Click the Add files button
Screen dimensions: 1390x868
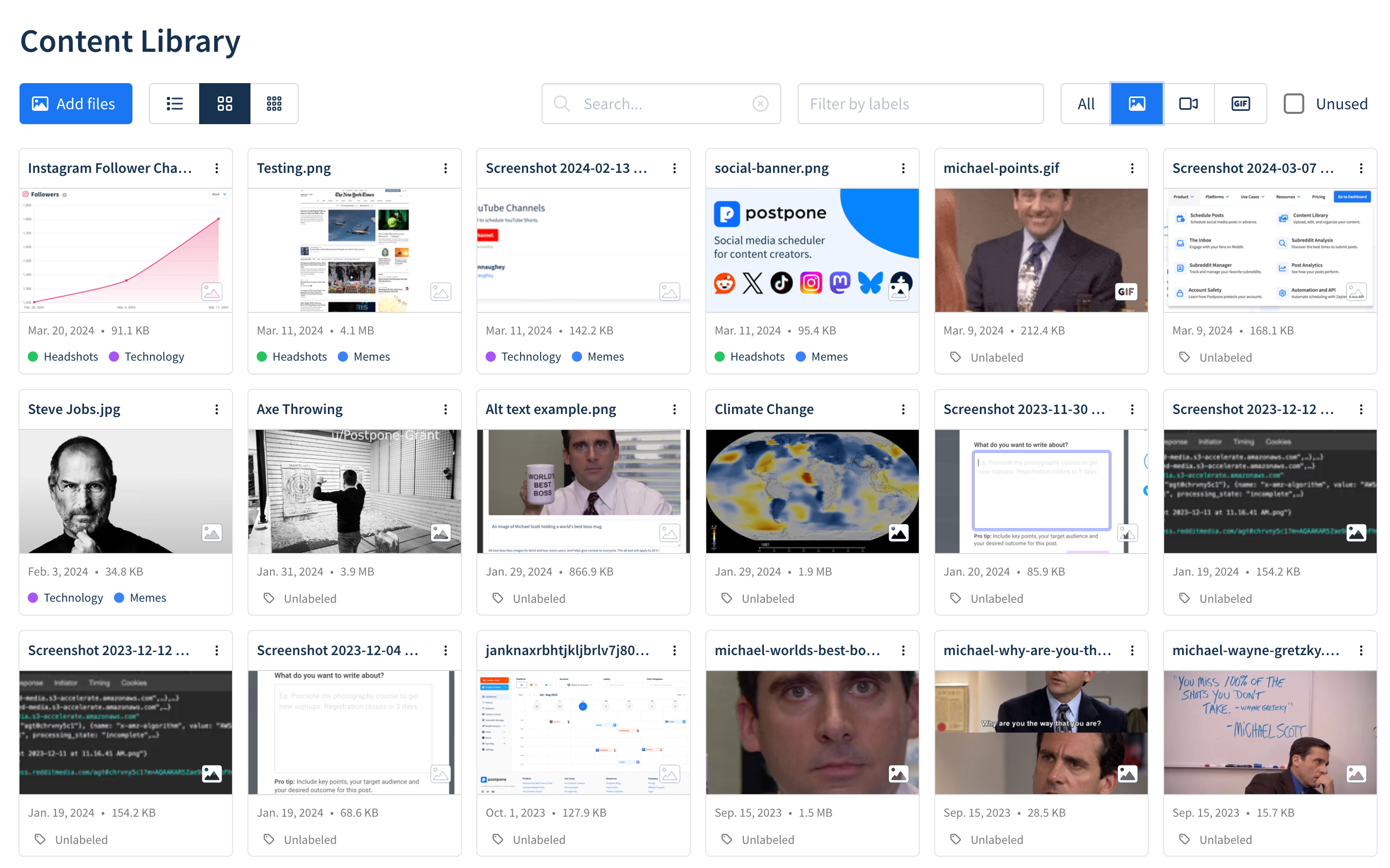tap(76, 103)
